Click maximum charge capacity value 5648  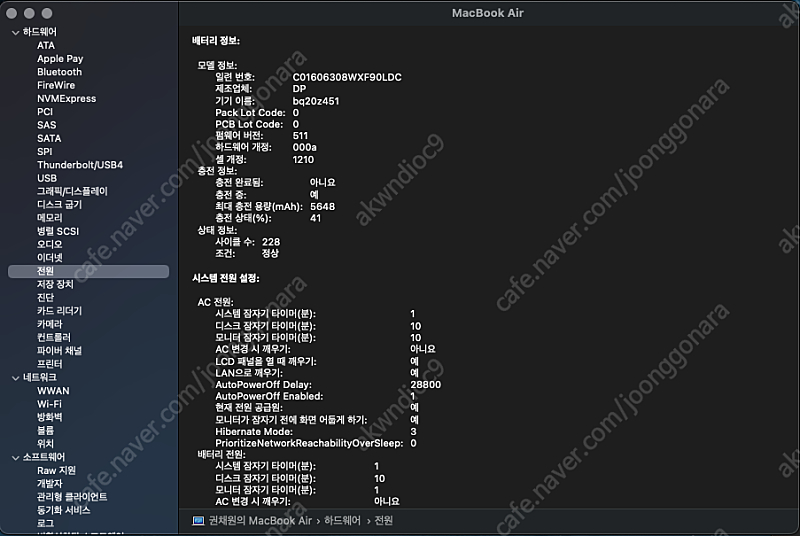coord(322,207)
